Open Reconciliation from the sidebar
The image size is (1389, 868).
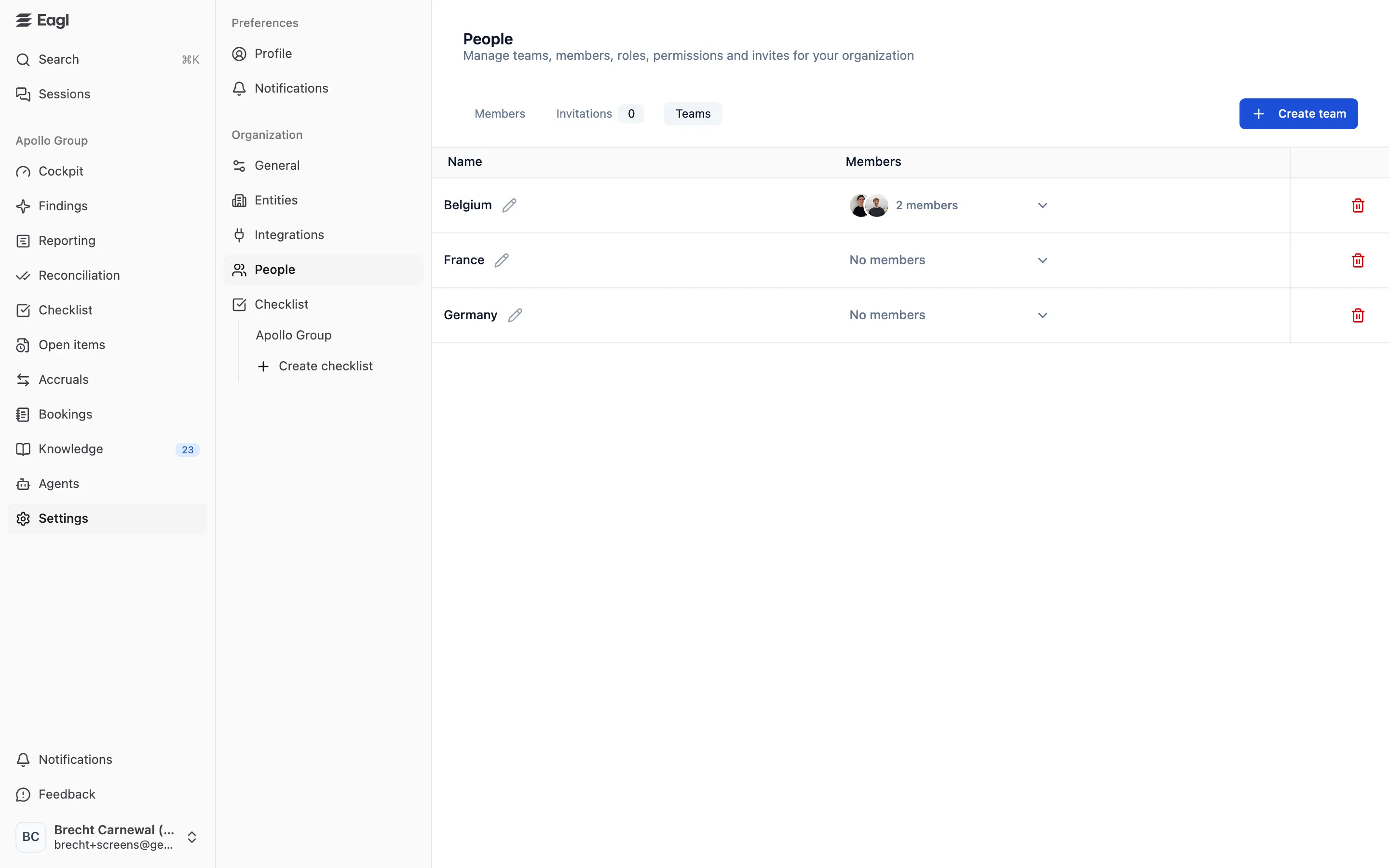108,275
